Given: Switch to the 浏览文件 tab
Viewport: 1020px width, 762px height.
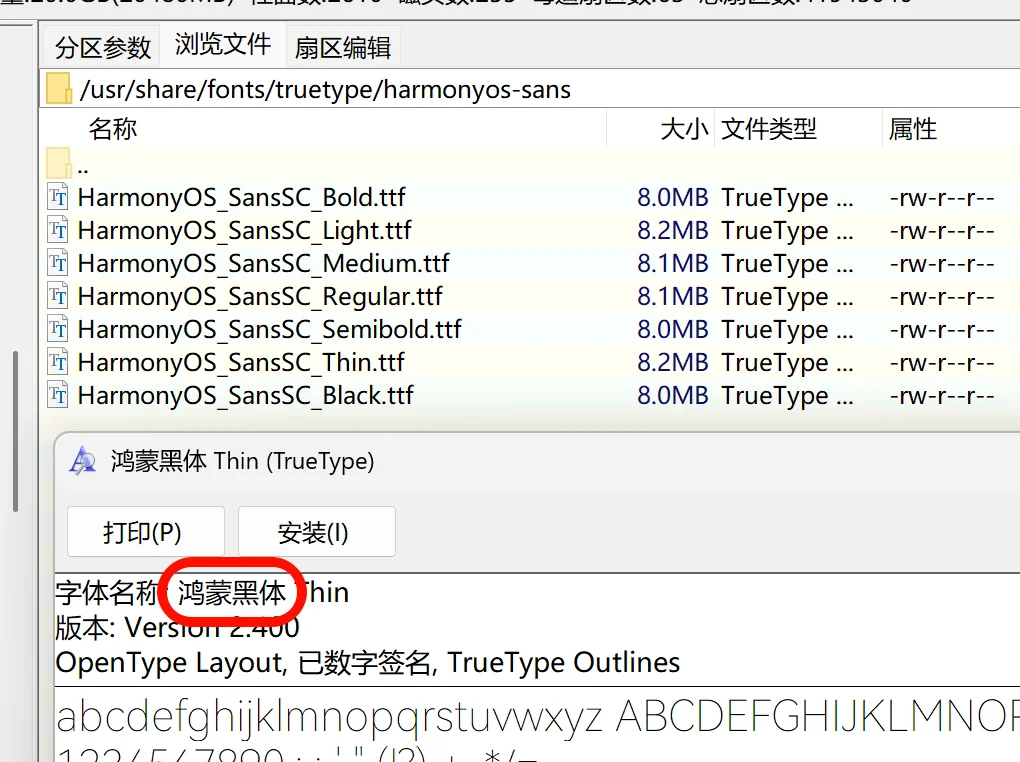Looking at the screenshot, I should tap(223, 44).
